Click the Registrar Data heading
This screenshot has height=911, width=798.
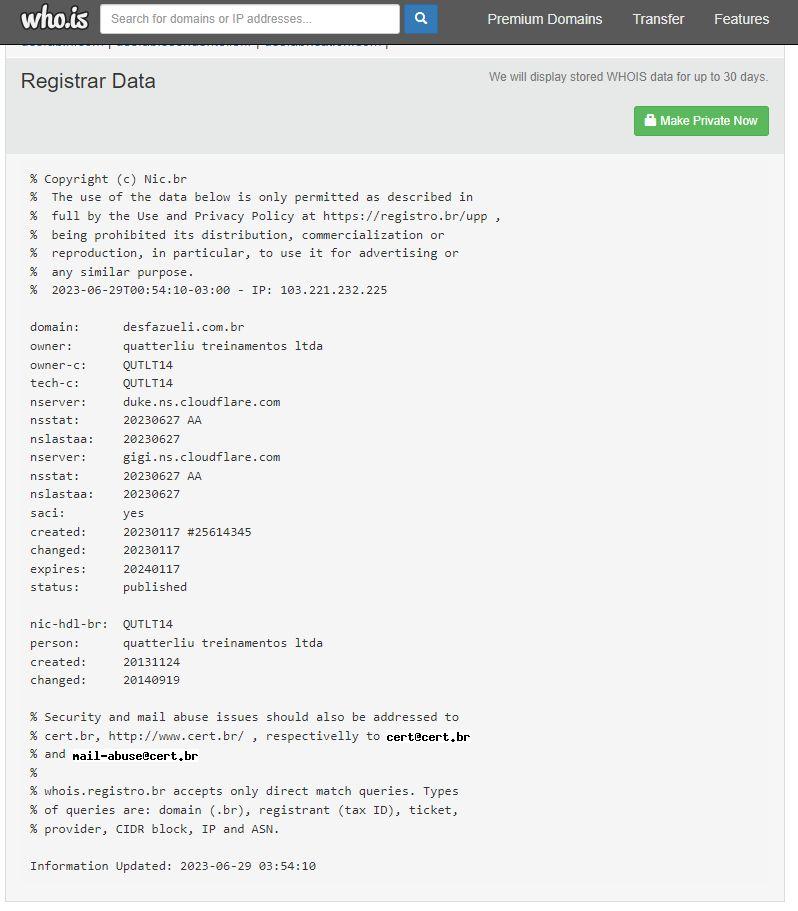pos(88,81)
